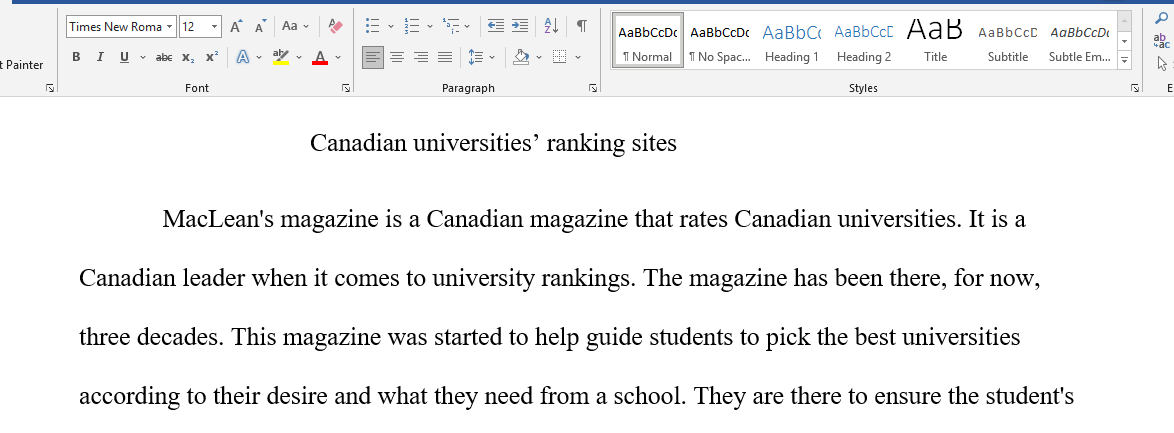Increase paragraph indent
Viewport: 1174px width, 433px height.
[x=520, y=26]
